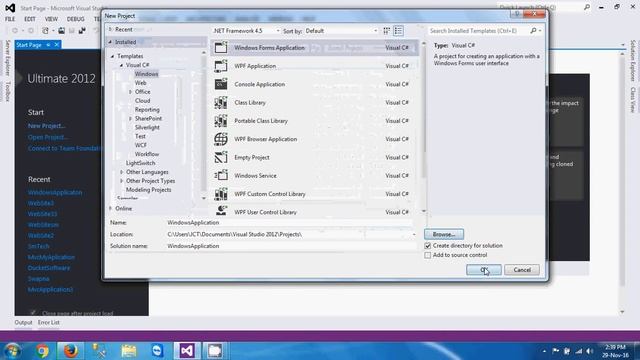Open the EDIT menu
This screenshot has width=640, height=360.
point(30,19)
